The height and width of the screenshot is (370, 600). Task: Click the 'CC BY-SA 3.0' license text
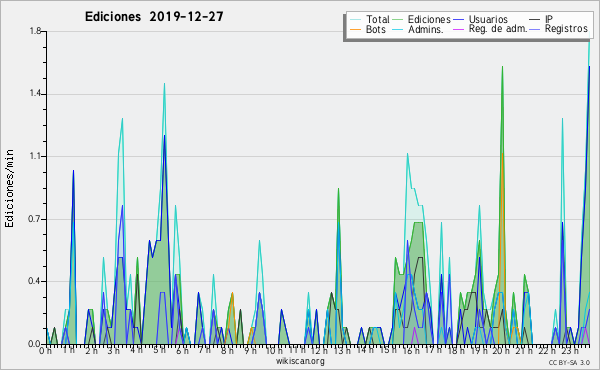(x=569, y=362)
